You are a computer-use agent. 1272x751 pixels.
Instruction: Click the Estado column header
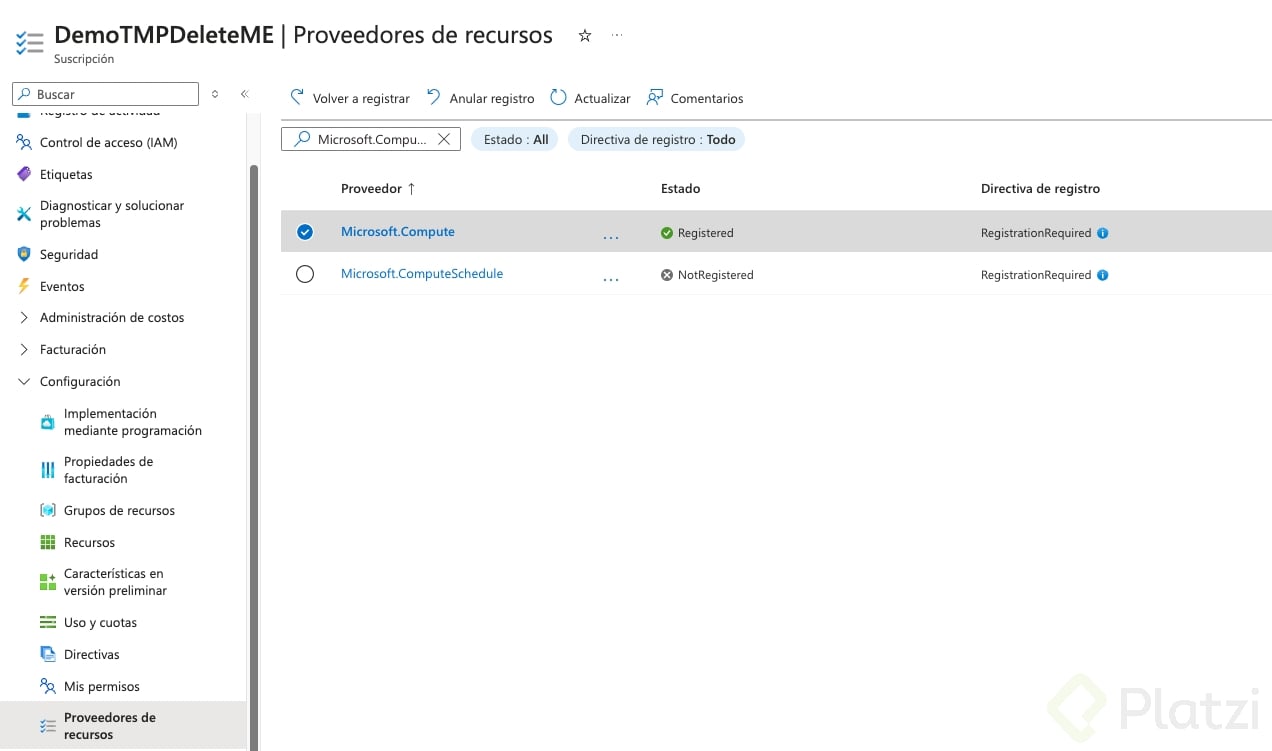pyautogui.click(x=680, y=188)
